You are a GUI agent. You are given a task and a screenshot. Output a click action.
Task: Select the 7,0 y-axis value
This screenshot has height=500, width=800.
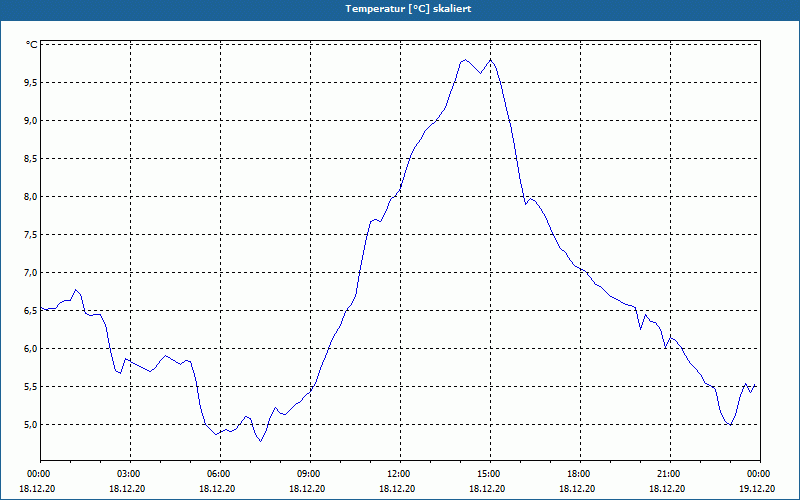point(30,273)
